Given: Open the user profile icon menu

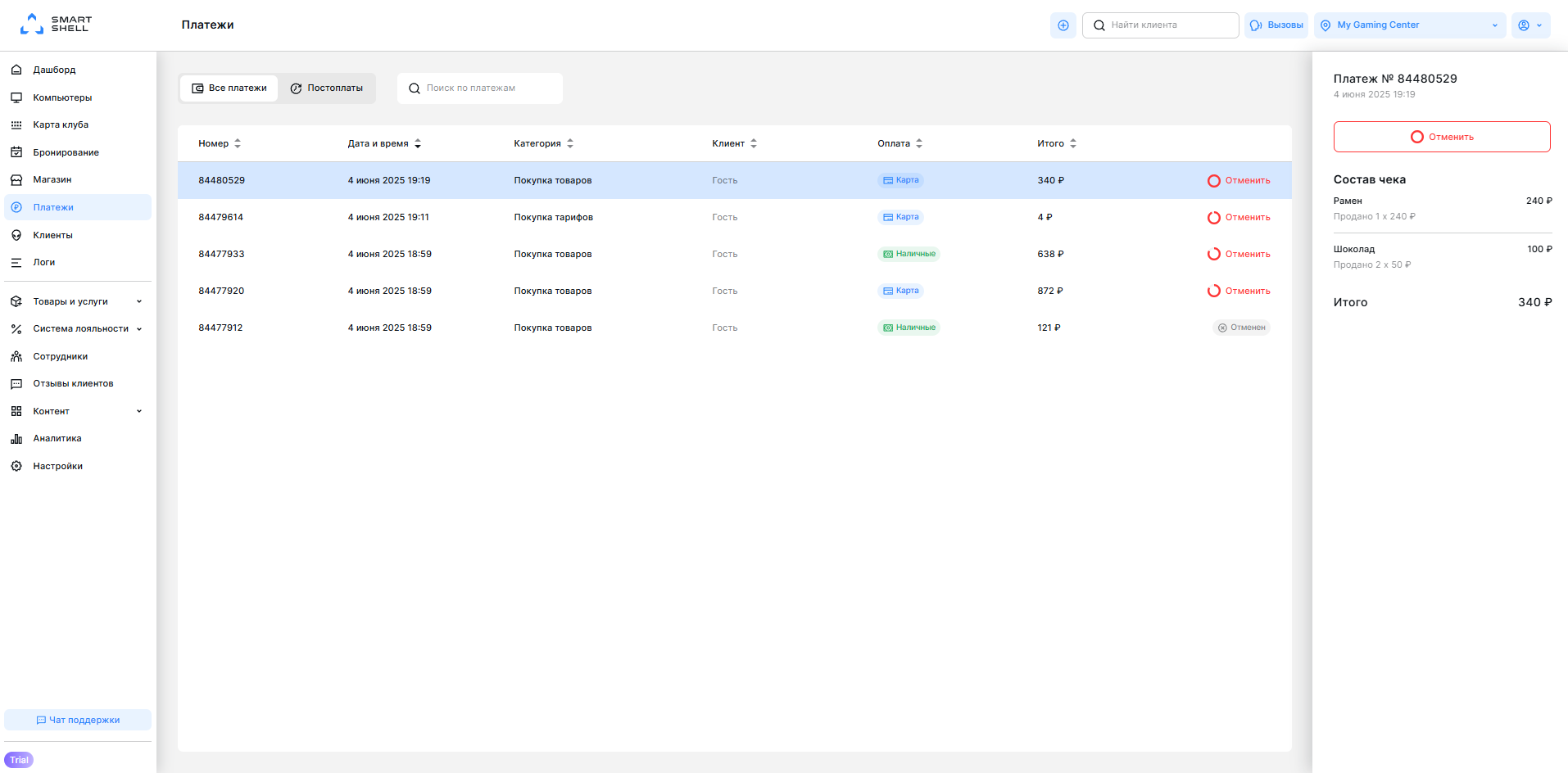Looking at the screenshot, I should coord(1530,25).
